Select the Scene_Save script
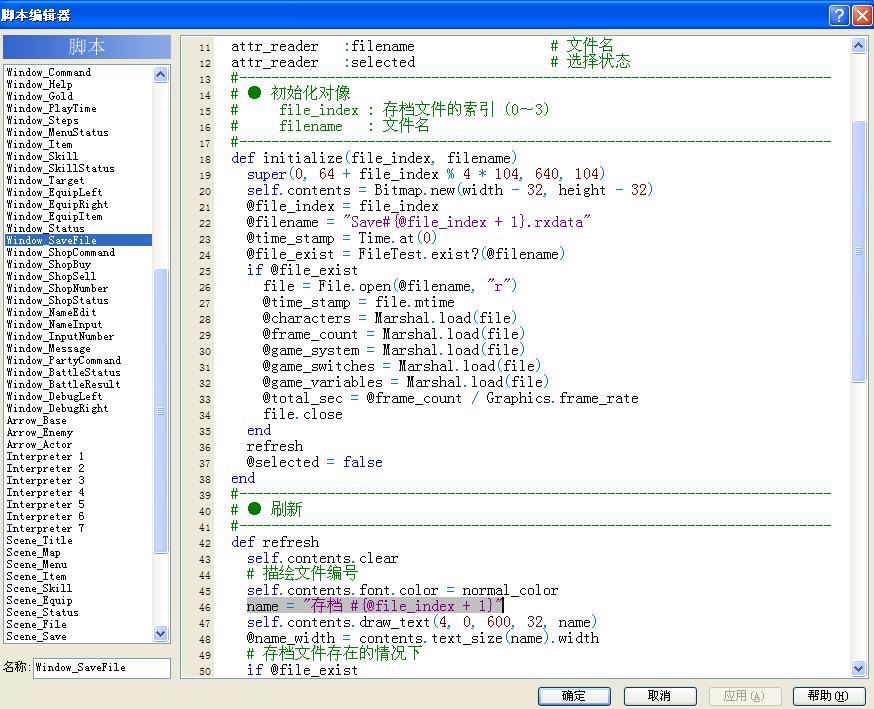Image resolution: width=874 pixels, height=709 pixels. (x=36, y=637)
